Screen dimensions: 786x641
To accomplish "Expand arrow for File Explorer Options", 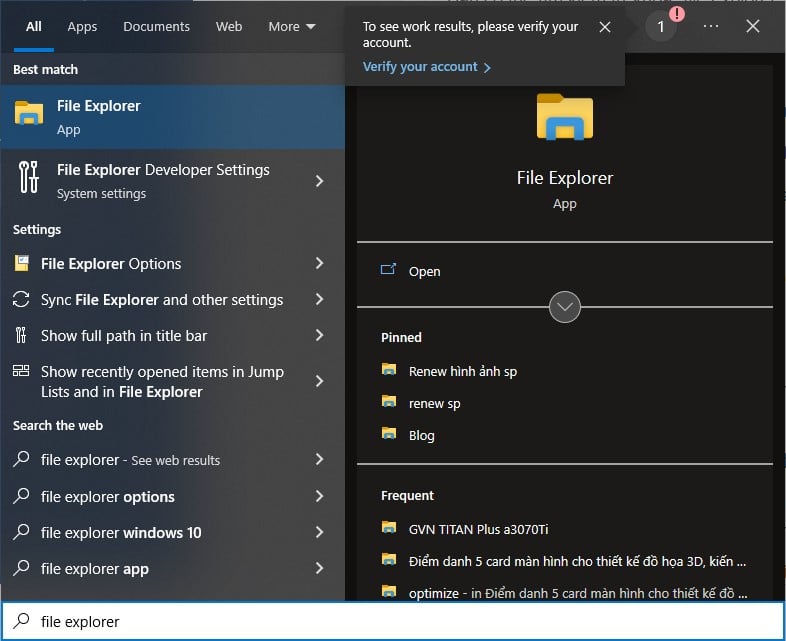I will coord(319,263).
